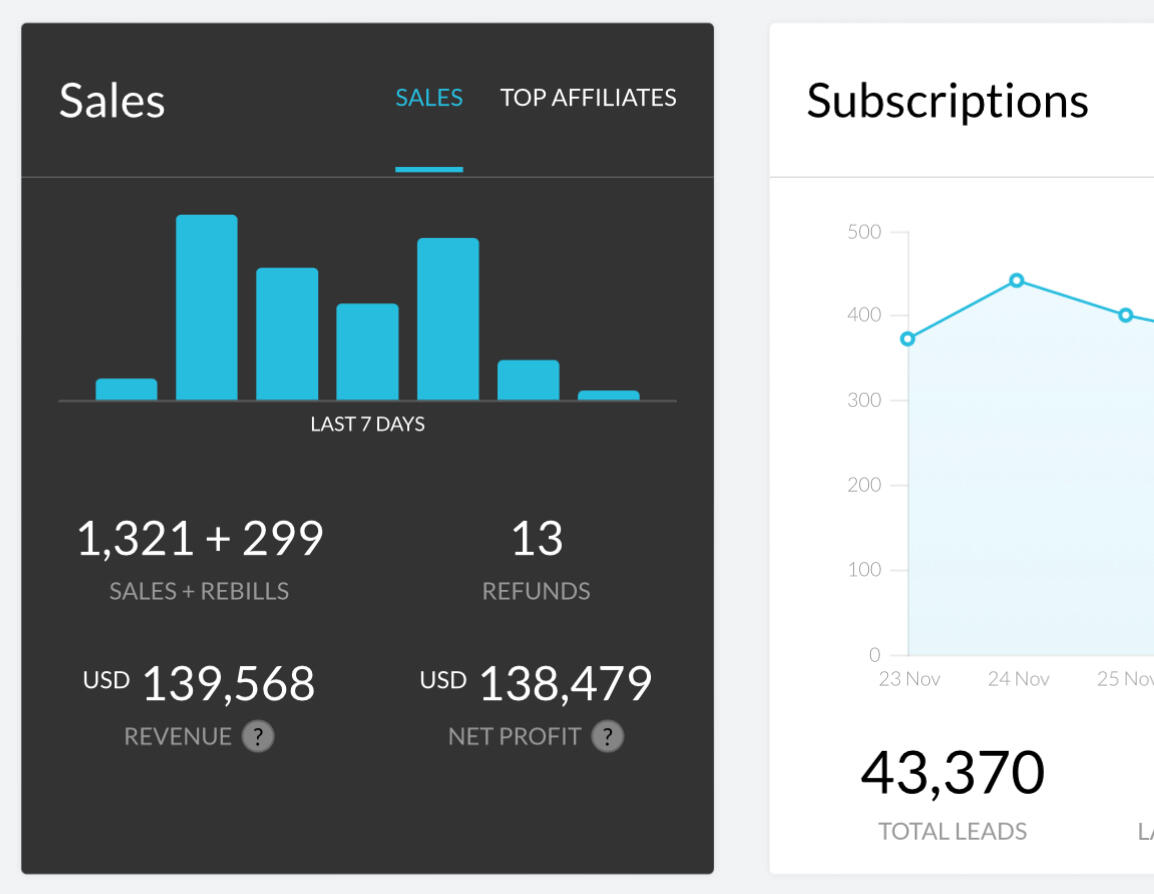Open the Refunds count of 13
This screenshot has width=1154, height=894.
tap(537, 539)
